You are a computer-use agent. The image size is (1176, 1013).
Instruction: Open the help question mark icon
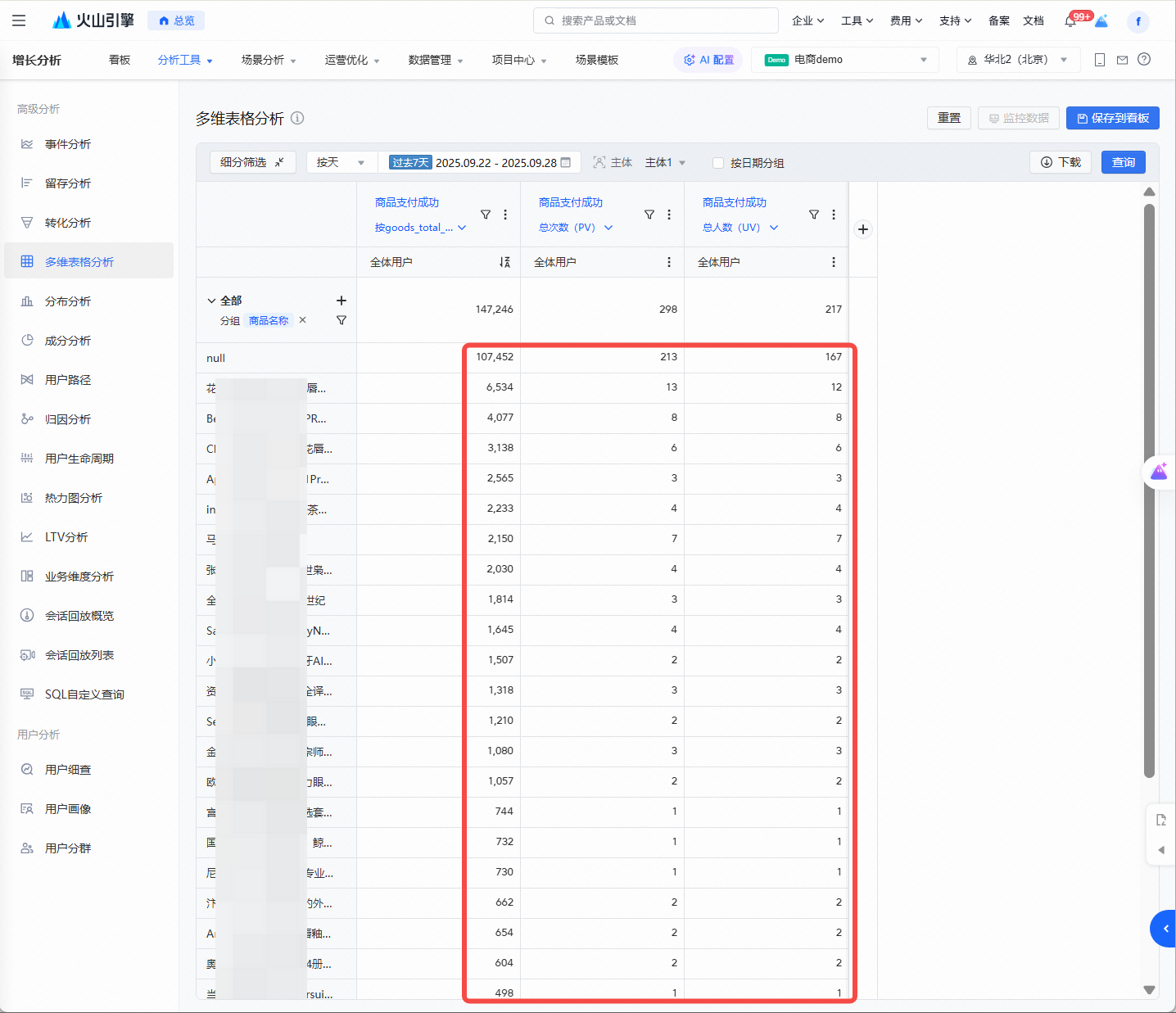1144,60
